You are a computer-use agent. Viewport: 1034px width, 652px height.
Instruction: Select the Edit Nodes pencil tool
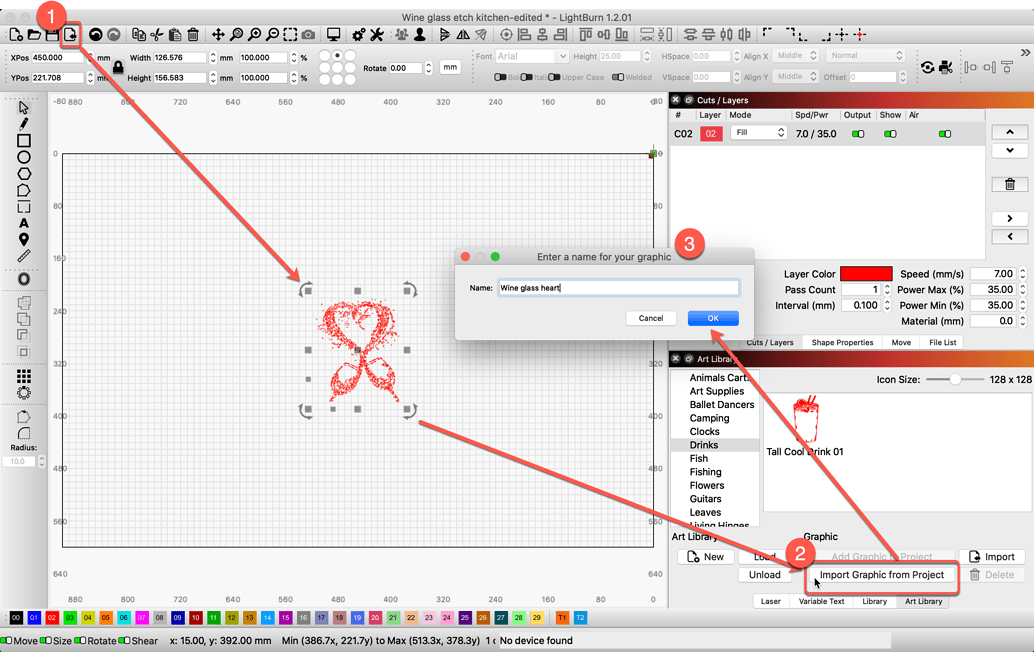point(24,124)
